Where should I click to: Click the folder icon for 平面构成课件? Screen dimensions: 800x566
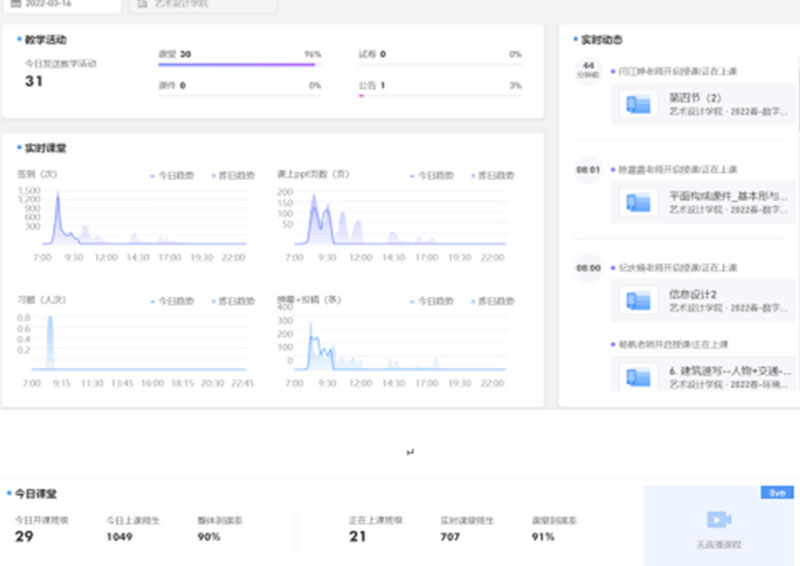pyautogui.click(x=636, y=202)
